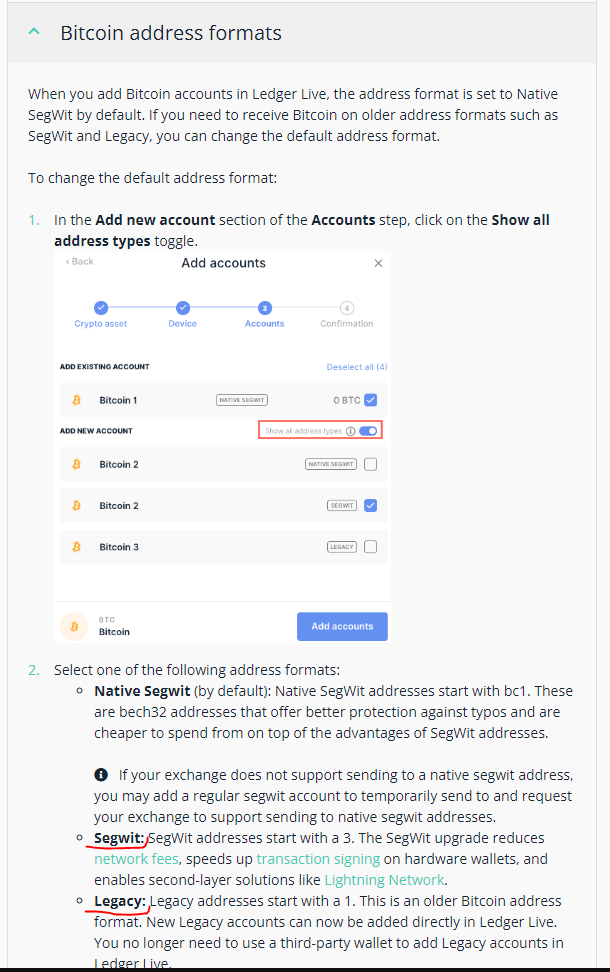Collapse the Bitcoin address formats section

(35, 32)
